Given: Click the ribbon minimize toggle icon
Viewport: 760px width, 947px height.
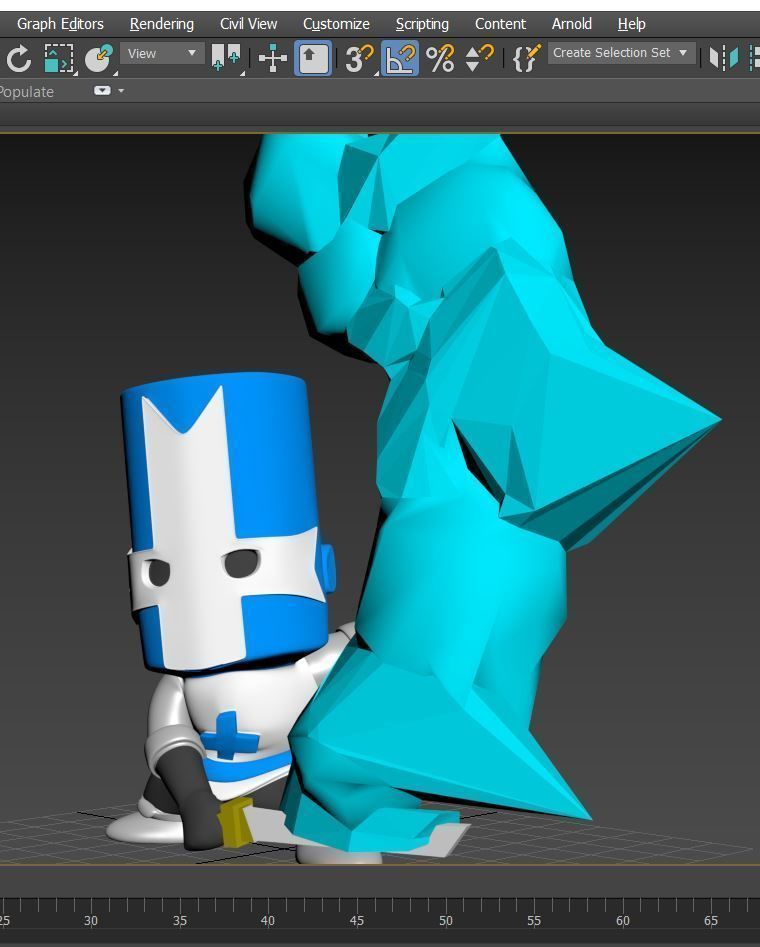Looking at the screenshot, I should coord(102,91).
